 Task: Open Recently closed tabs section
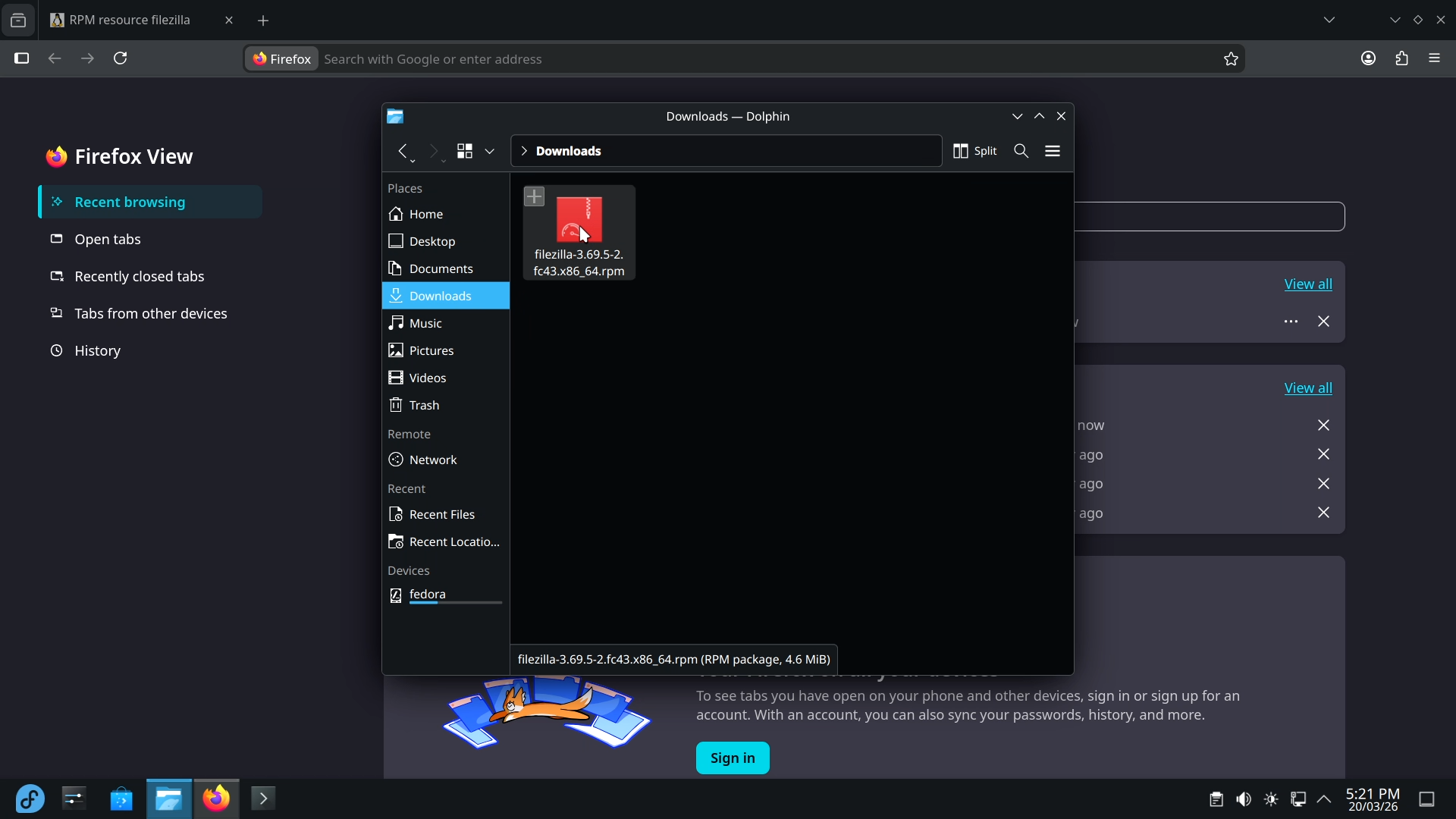pos(151,276)
